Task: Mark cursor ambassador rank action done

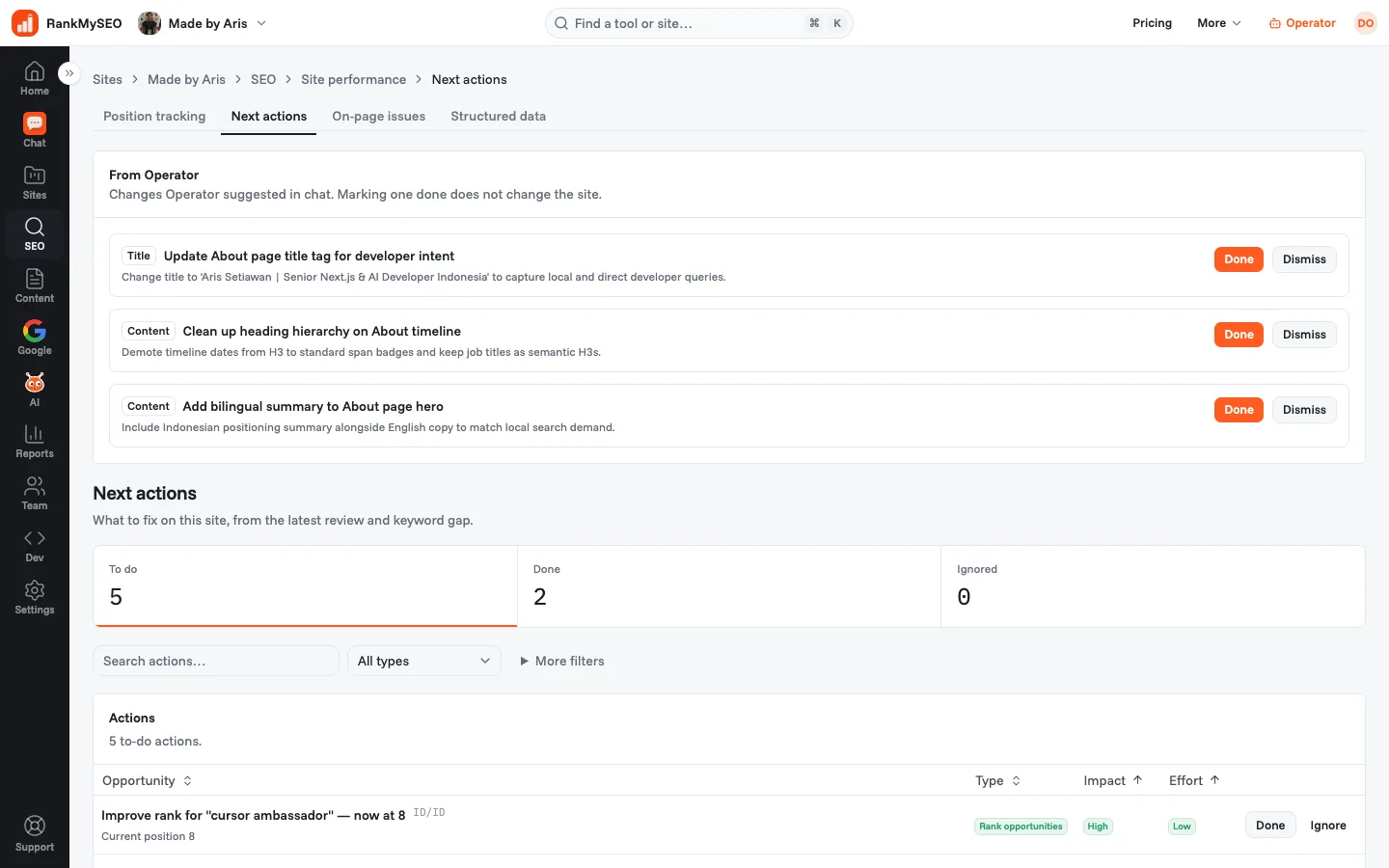Action: click(1270, 826)
